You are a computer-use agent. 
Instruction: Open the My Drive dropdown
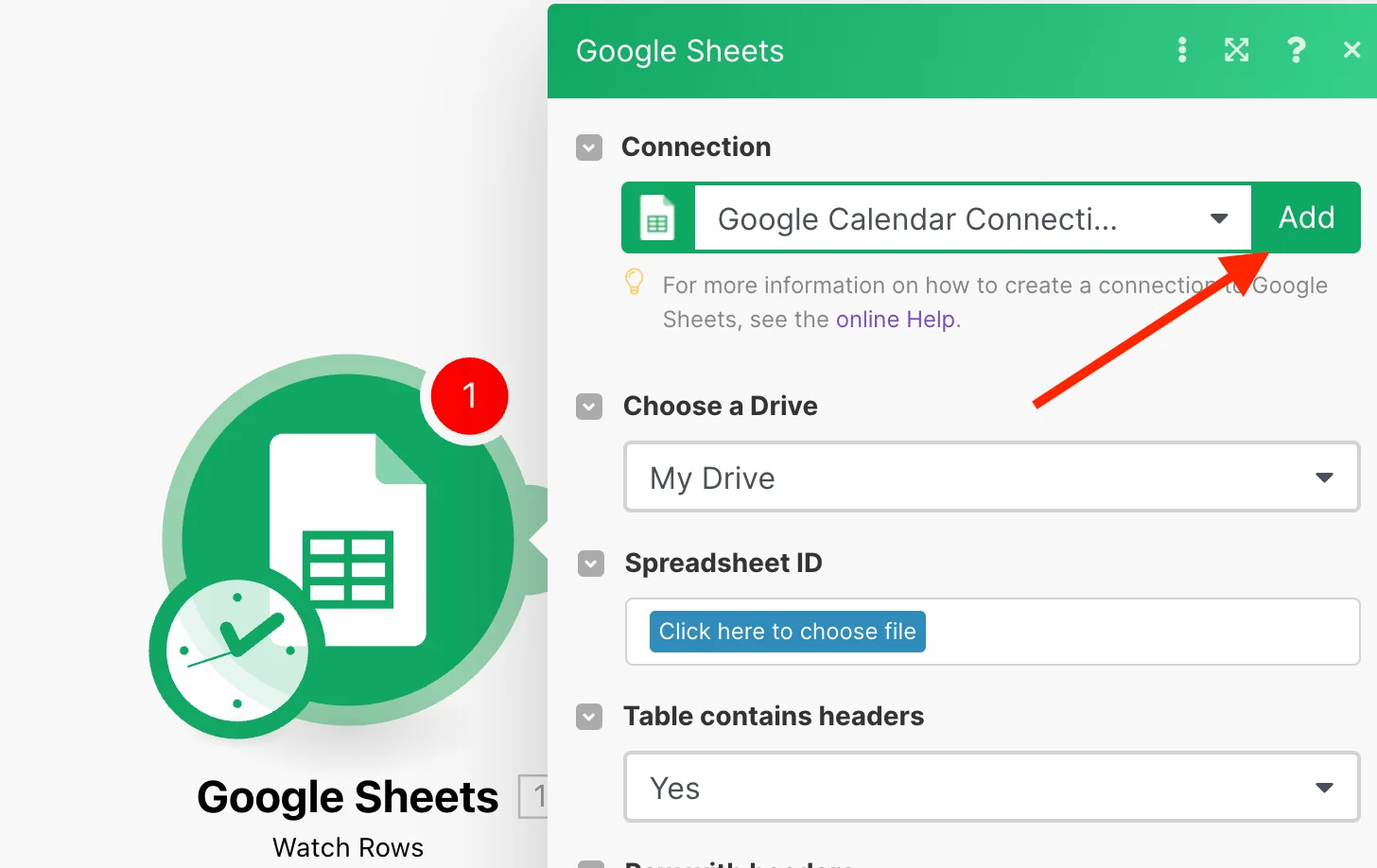(x=991, y=477)
